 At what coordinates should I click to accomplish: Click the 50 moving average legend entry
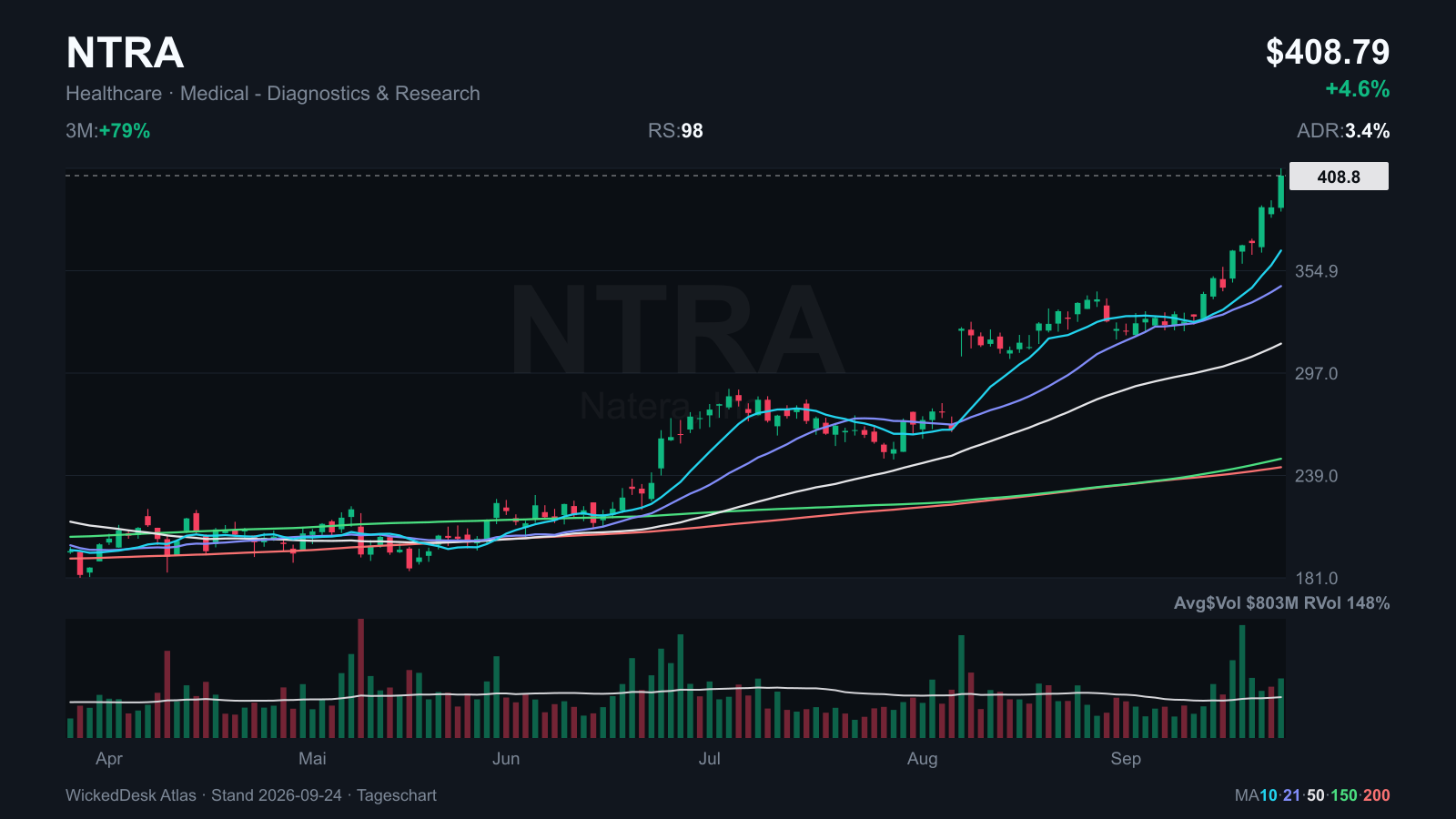[1316, 795]
